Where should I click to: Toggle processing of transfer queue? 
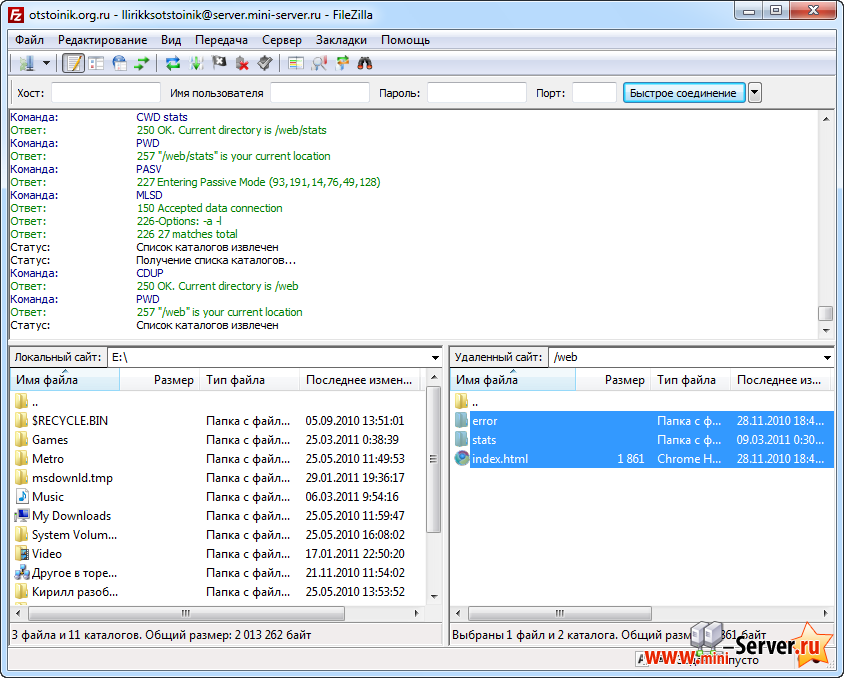coord(196,63)
